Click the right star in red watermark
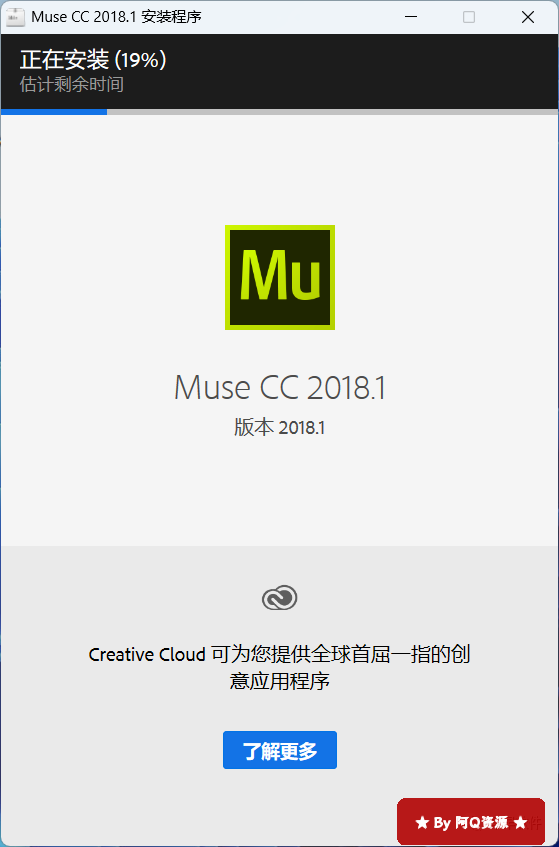This screenshot has width=559, height=847. click(521, 823)
